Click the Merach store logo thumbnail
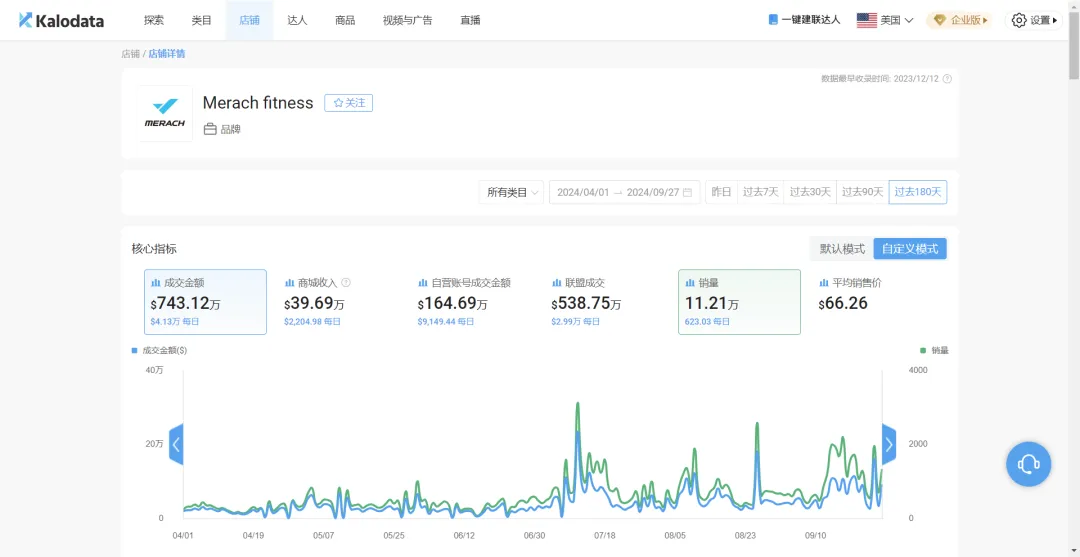This screenshot has width=1080, height=557. pos(165,113)
